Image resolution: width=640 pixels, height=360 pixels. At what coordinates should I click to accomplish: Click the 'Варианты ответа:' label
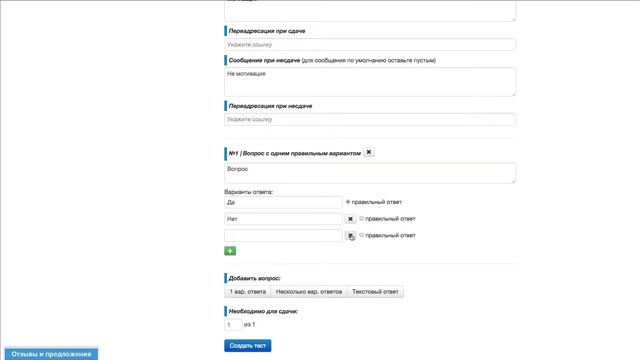tap(249, 192)
